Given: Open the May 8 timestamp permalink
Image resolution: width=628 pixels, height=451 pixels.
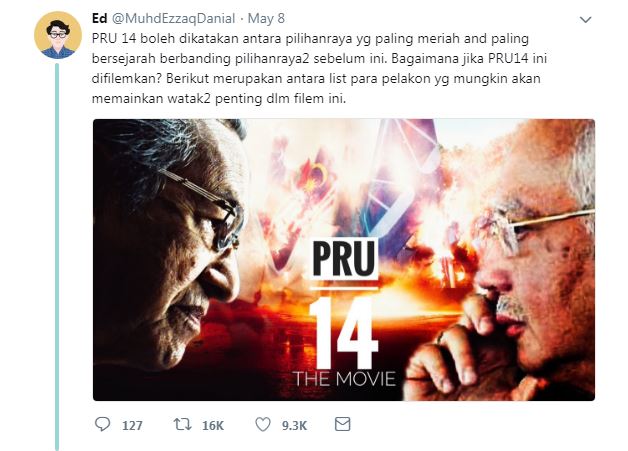Looking at the screenshot, I should [x=266, y=18].
